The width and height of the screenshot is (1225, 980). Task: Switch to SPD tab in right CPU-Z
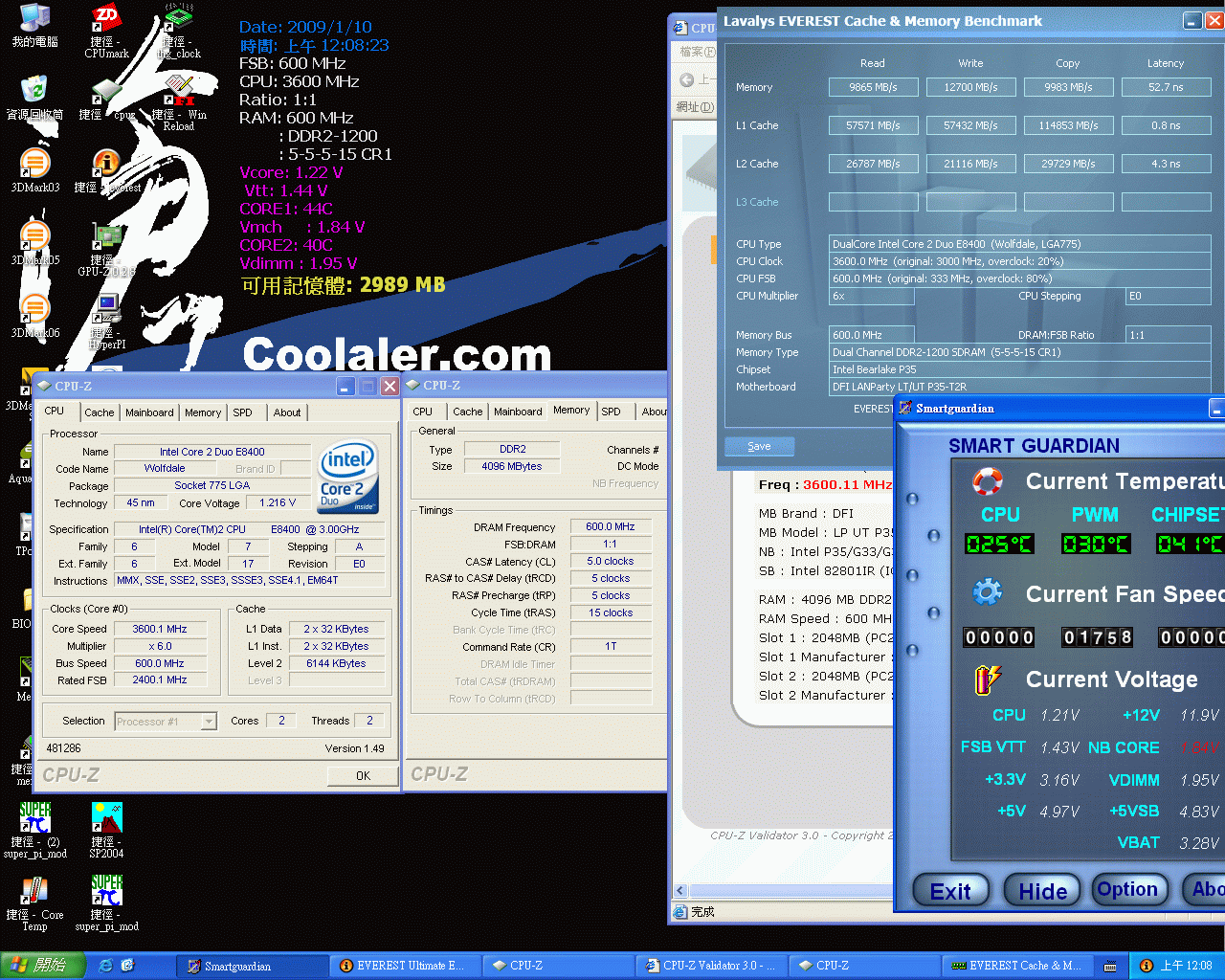pos(612,412)
